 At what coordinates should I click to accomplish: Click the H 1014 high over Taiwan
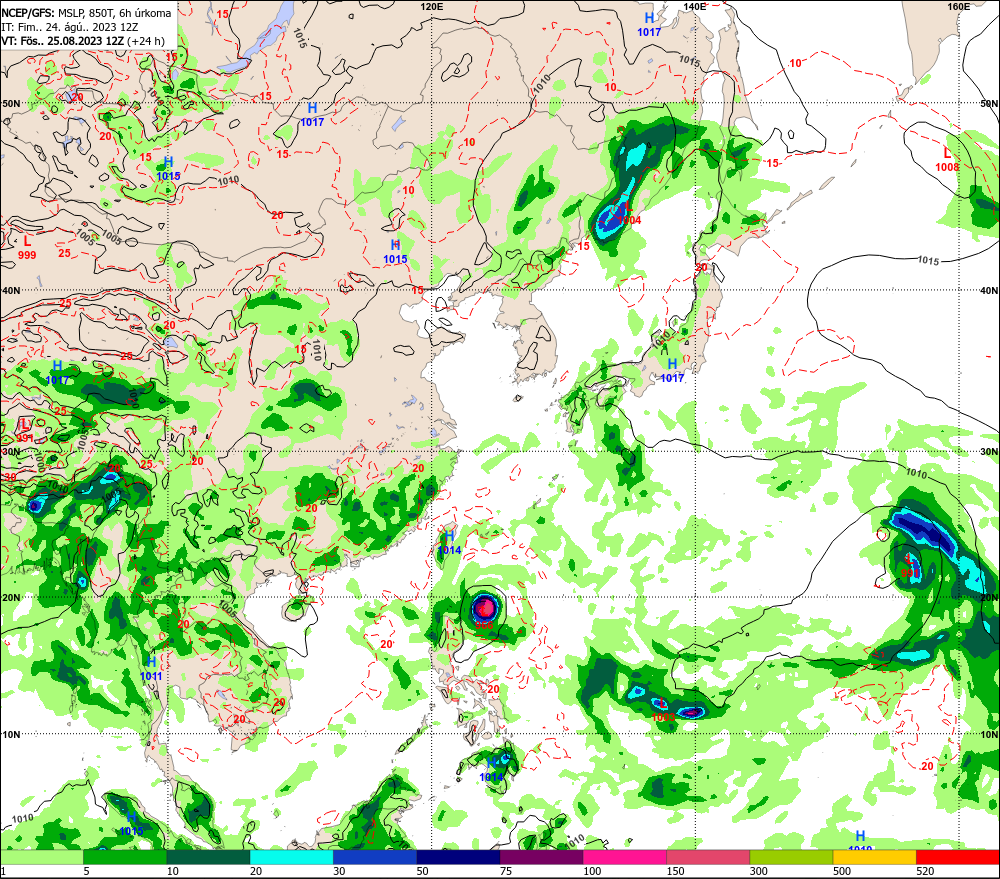(449, 543)
